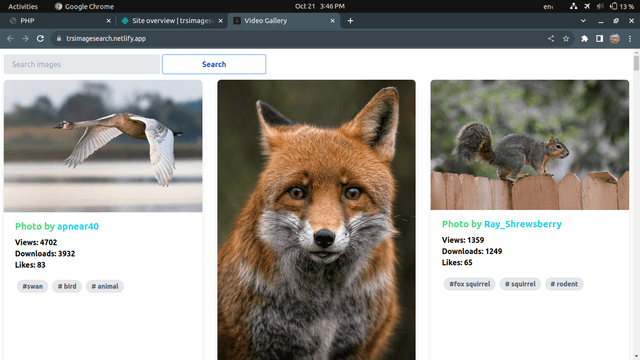Select the #fox squirrel tag

[x=469, y=284]
